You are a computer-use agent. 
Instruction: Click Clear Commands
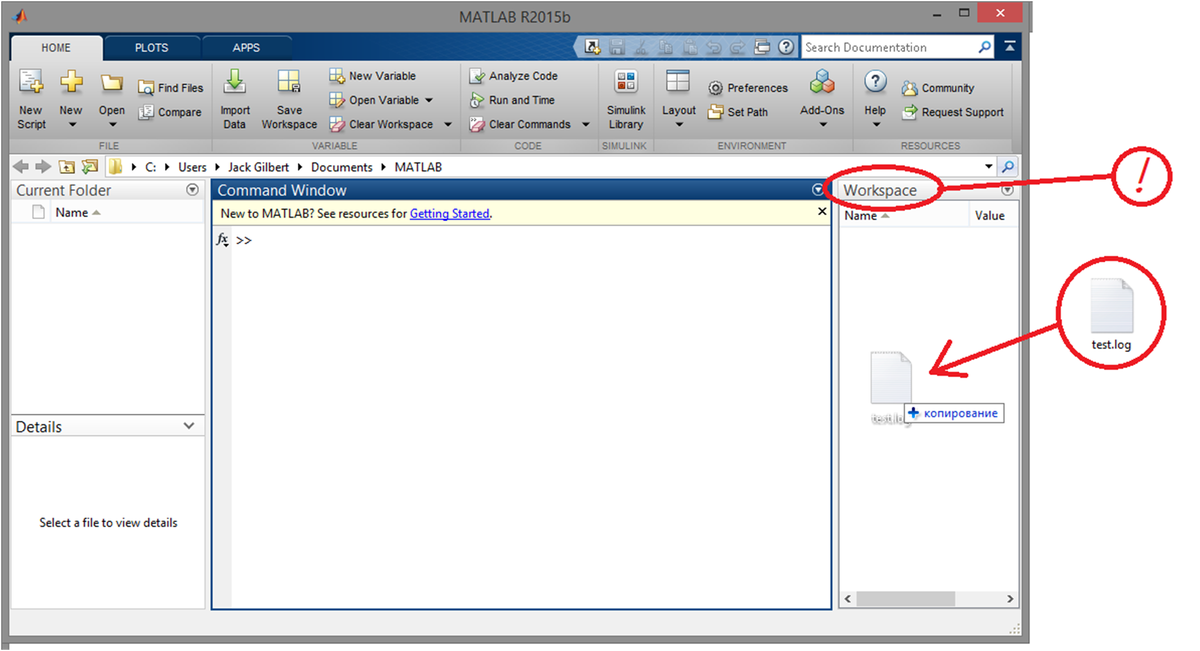[520, 124]
